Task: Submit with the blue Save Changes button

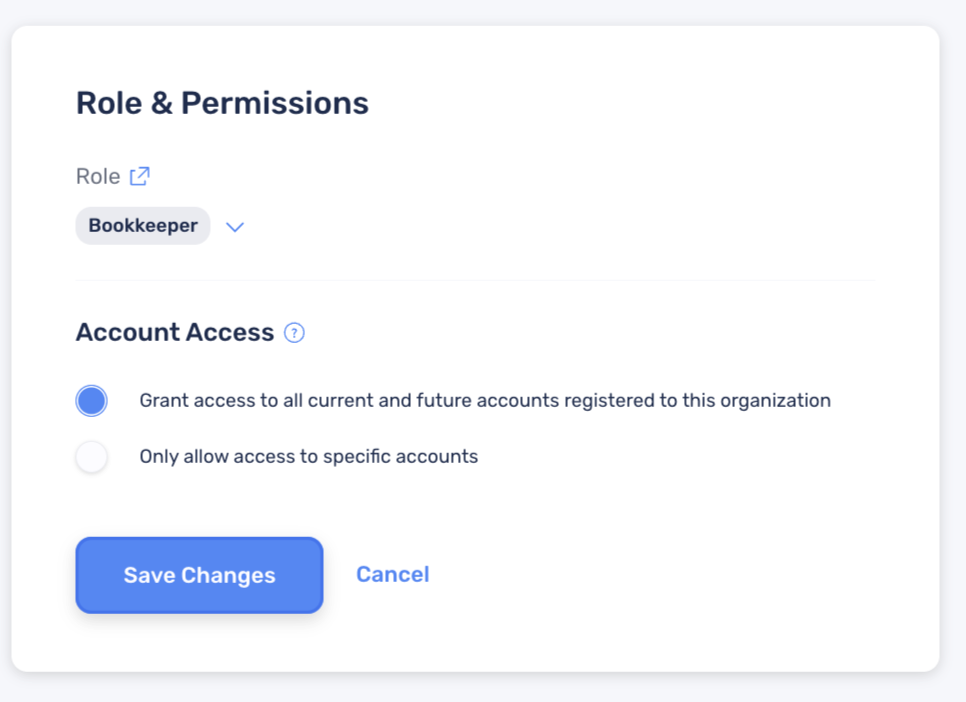Action: pyautogui.click(x=200, y=575)
